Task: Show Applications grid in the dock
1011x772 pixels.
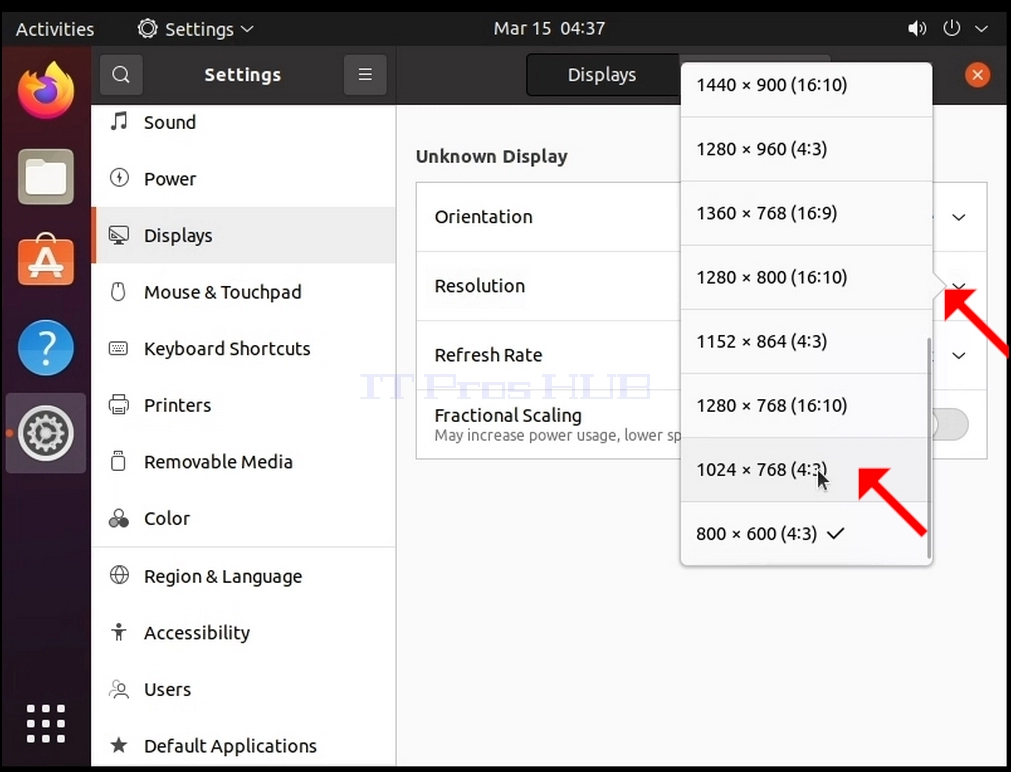Action: click(x=46, y=724)
